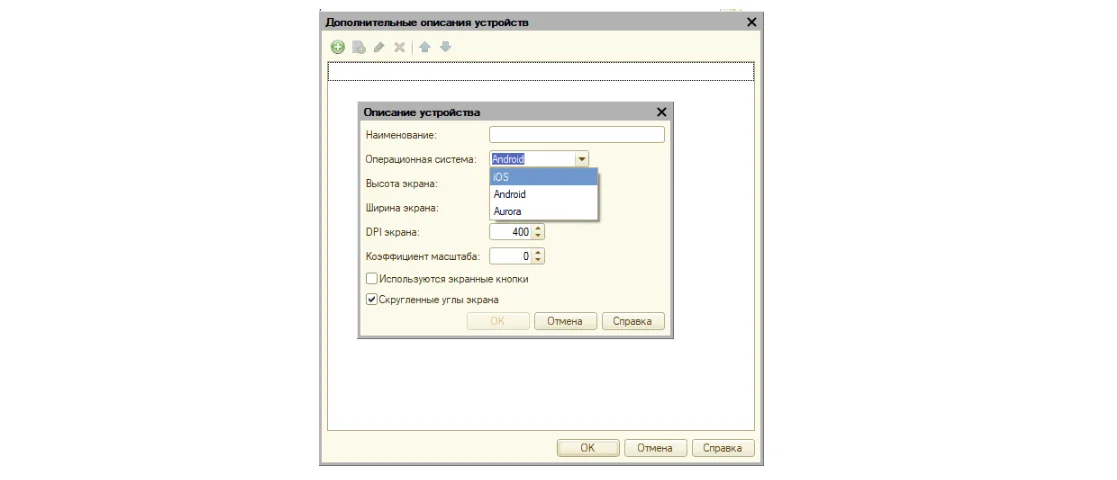Increase DPI экрана with up spinner
The image size is (1117, 480).
(539, 229)
